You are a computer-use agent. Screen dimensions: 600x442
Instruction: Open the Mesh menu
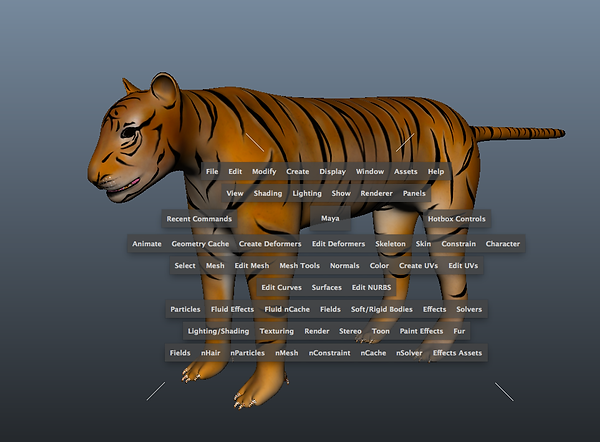(x=215, y=266)
